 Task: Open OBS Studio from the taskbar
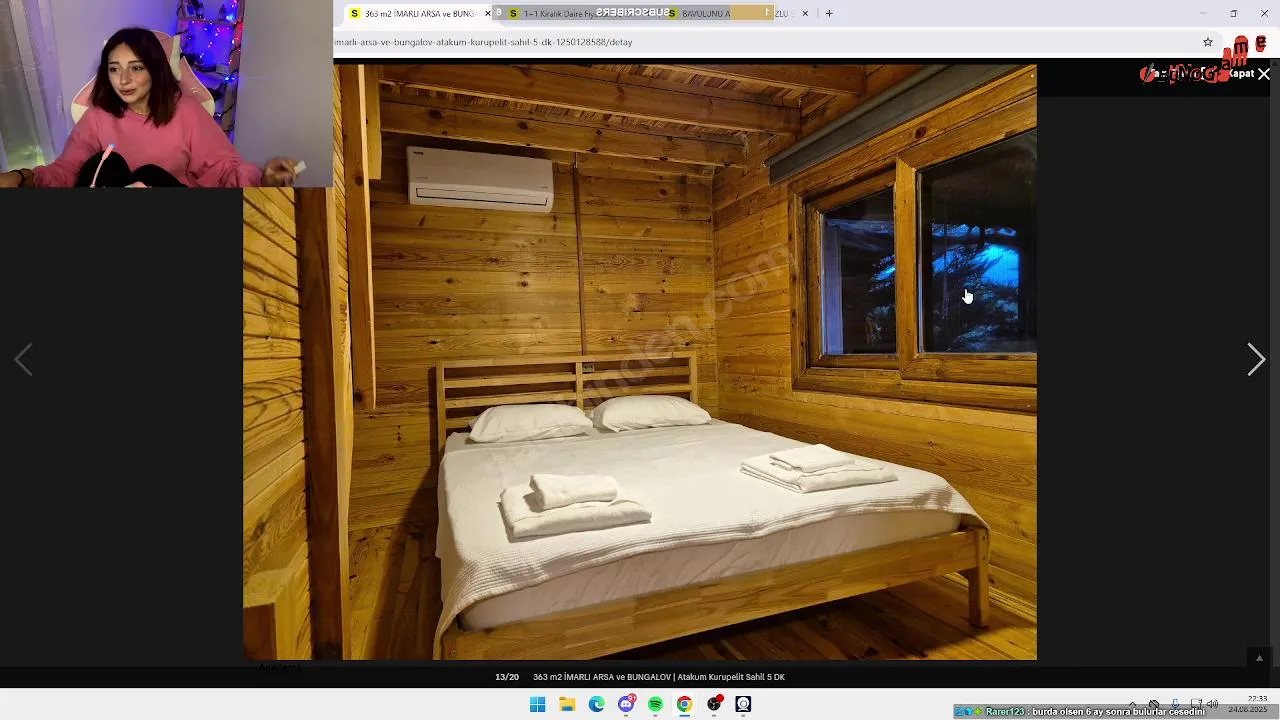(714, 704)
